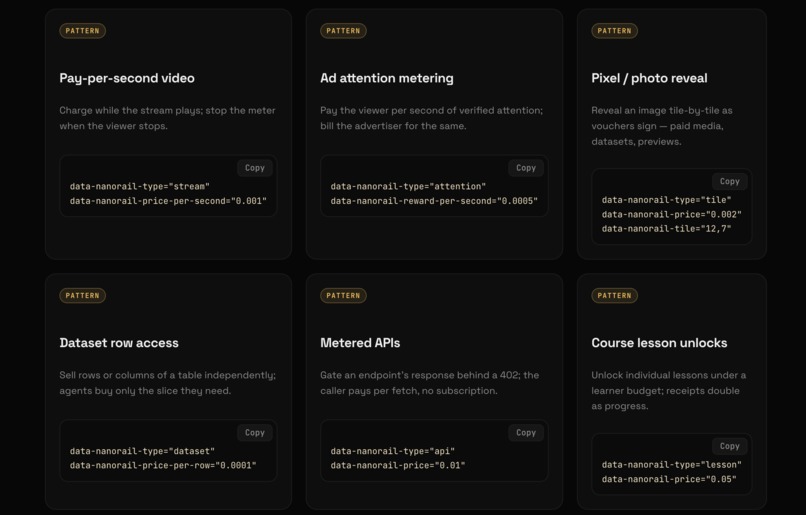
Task: Click the data-nanorail-type="dataset" code line
Action: (x=142, y=451)
